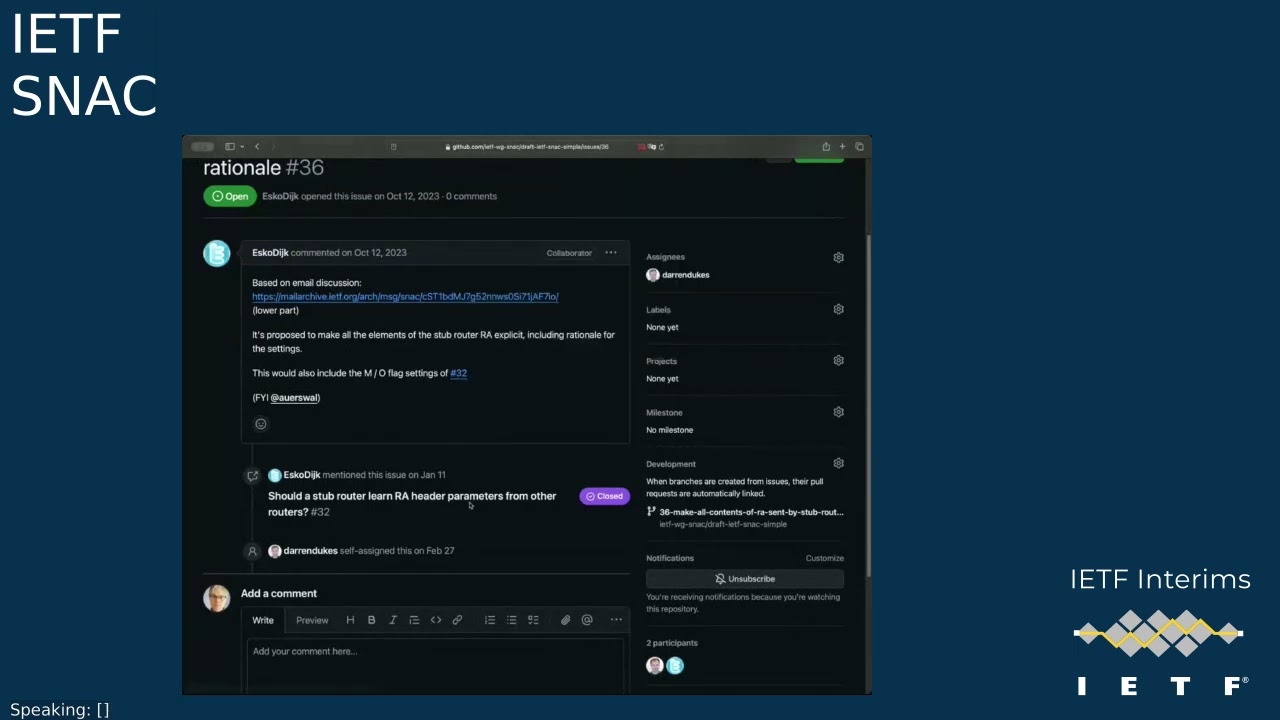This screenshot has width=1280, height=720.
Task: Open a new browser tab with plus
Action: click(x=842, y=147)
